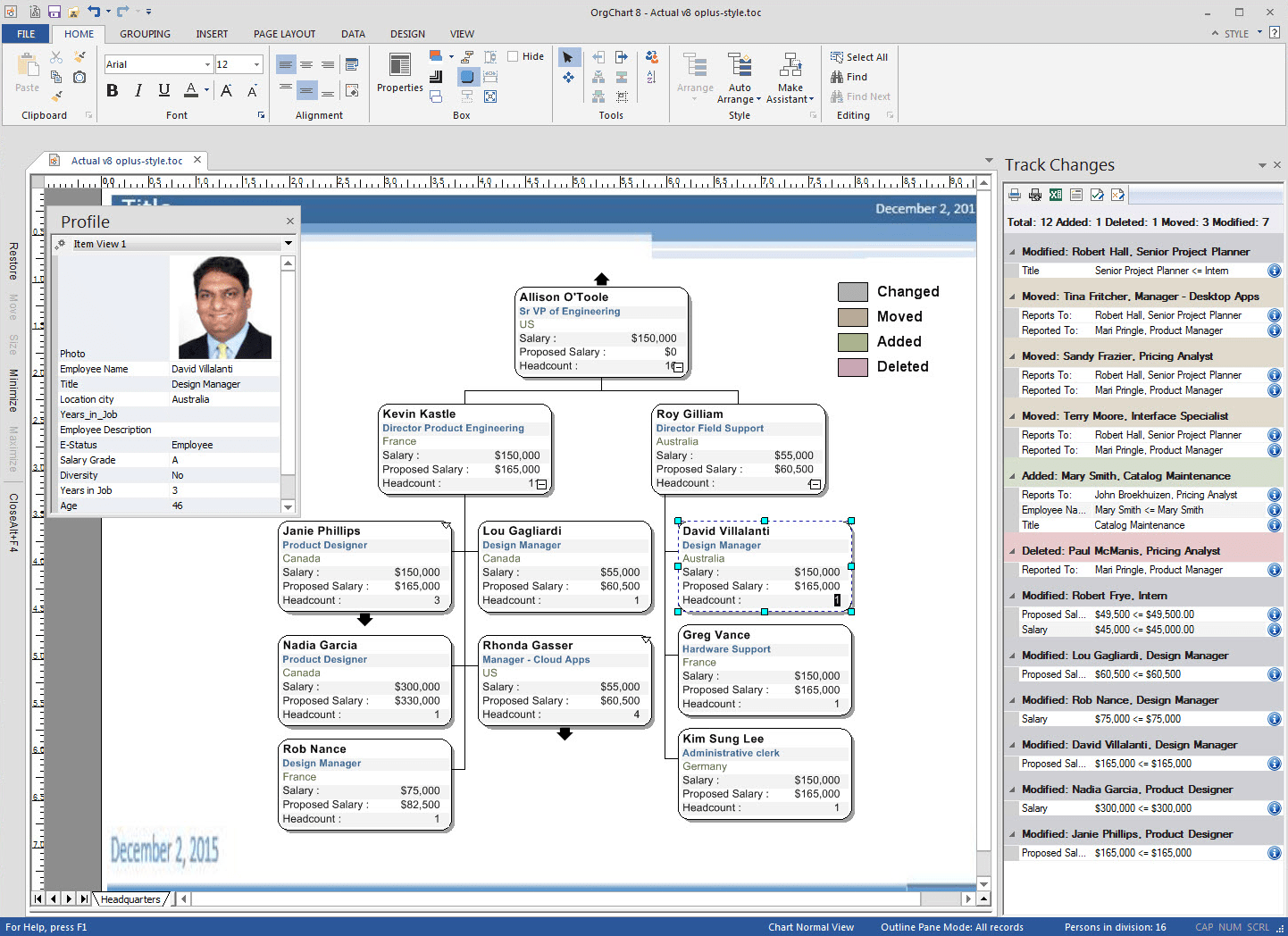Toggle underline formatting for selected text
The width and height of the screenshot is (1288, 936).
coord(163,91)
